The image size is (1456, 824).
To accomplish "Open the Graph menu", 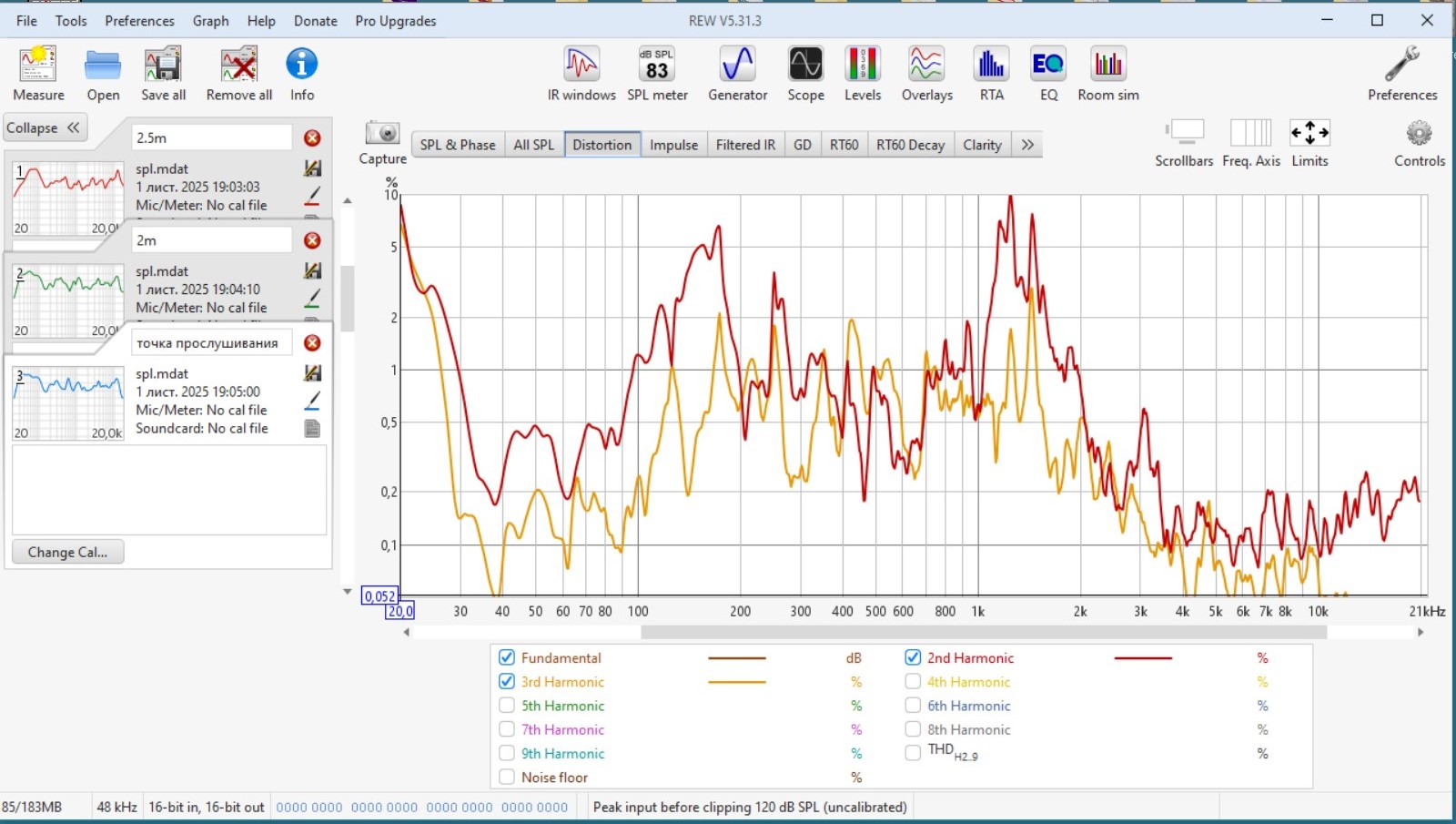I will (x=210, y=21).
